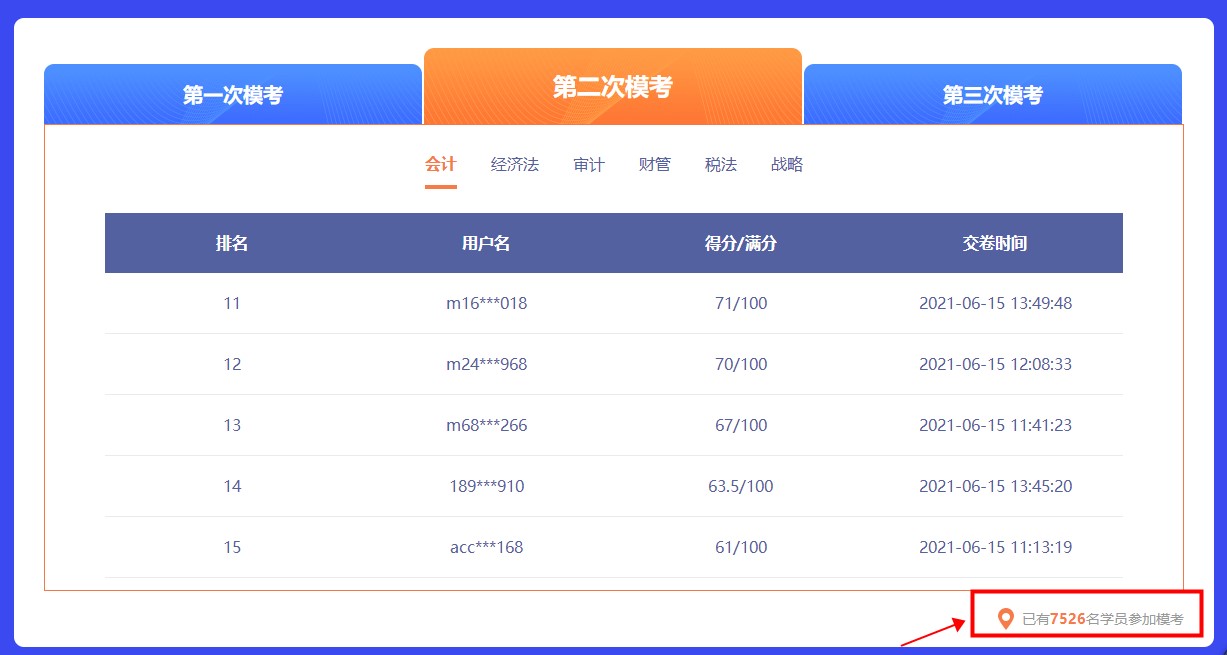The image size is (1227, 655).
Task: Click rank number 14
Action: point(232,486)
